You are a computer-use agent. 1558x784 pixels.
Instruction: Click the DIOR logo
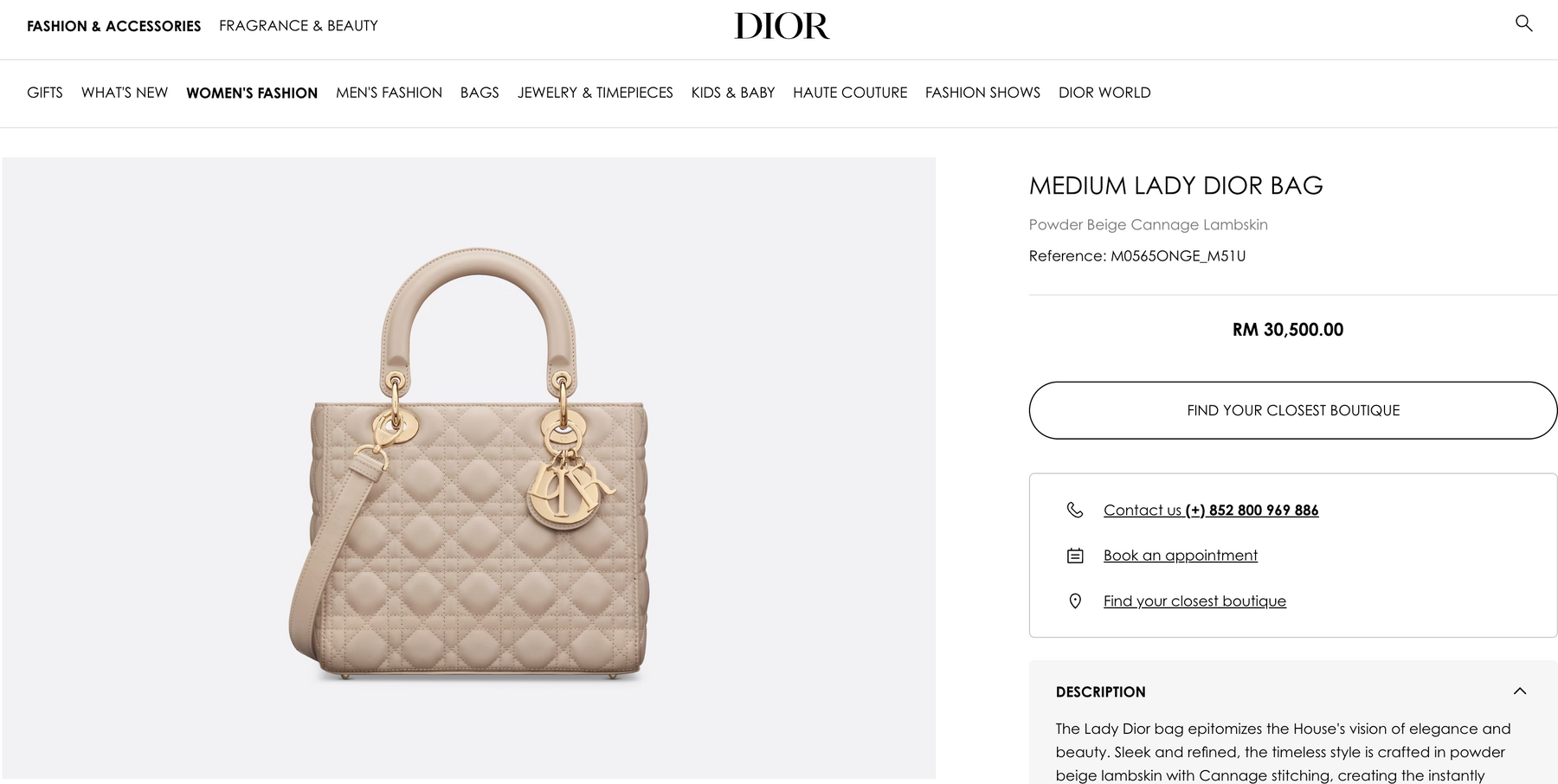[x=782, y=26]
